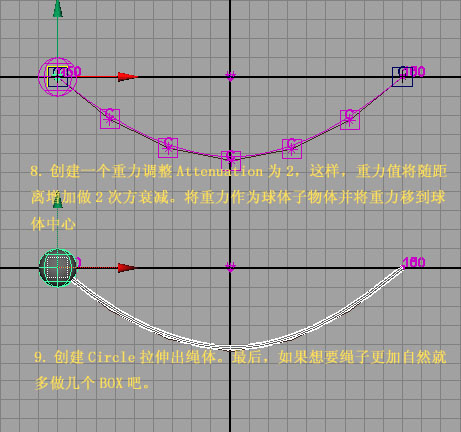Select magenta box helper right of center
Screen dimensions: 461x432
coord(292,149)
